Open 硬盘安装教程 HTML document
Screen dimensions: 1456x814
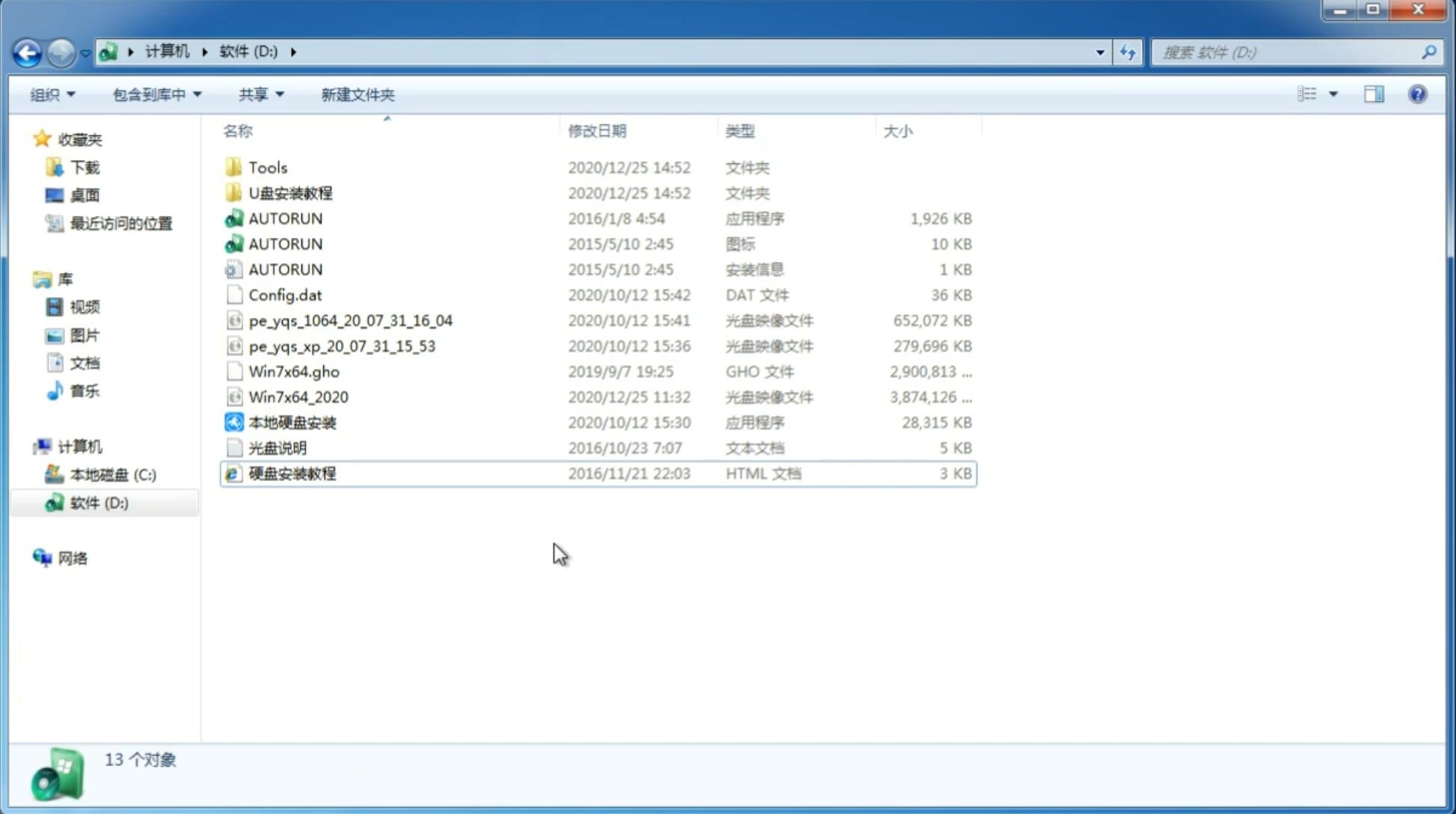click(x=291, y=473)
